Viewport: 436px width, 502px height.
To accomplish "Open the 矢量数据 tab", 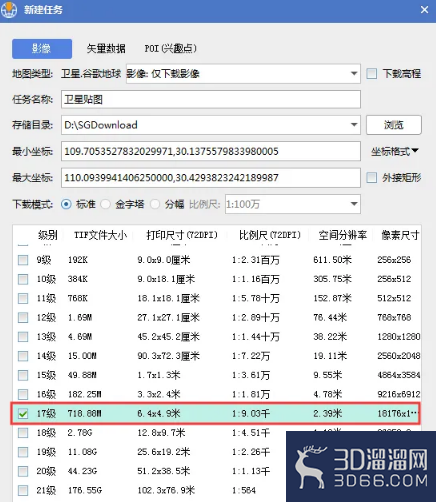I will tap(106, 49).
